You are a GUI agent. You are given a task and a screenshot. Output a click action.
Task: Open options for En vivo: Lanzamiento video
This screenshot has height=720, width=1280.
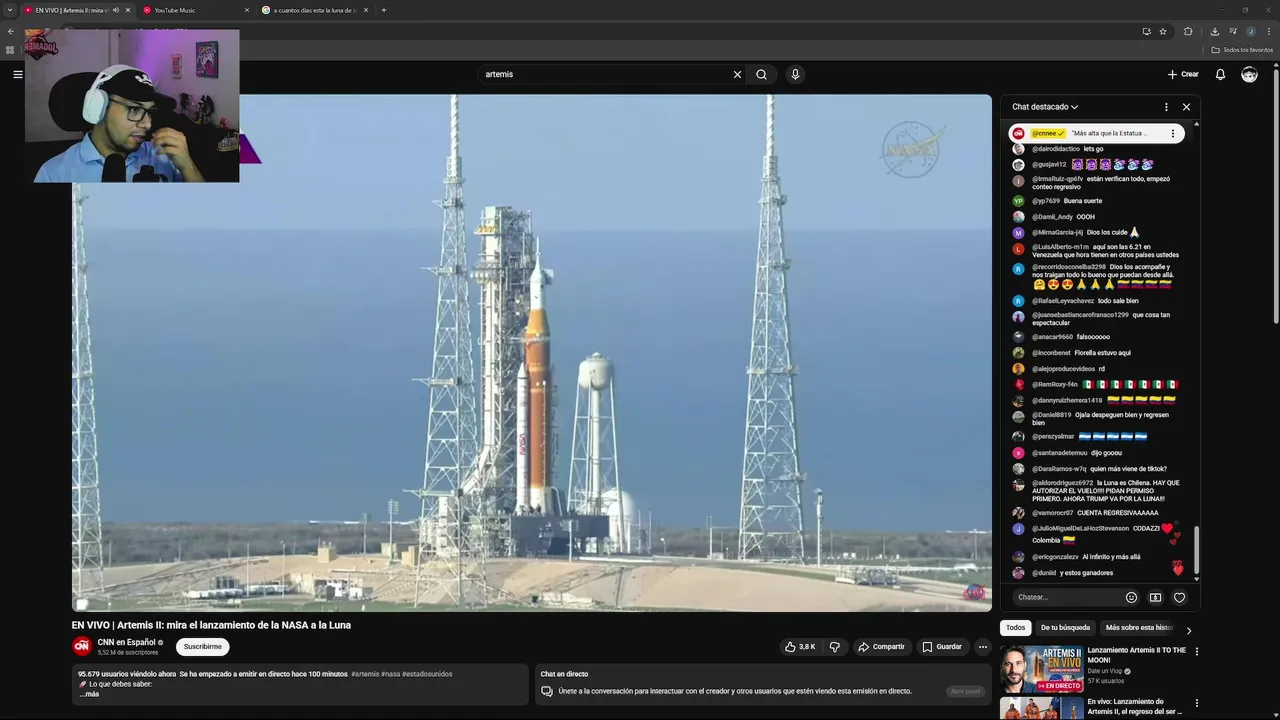1196,703
